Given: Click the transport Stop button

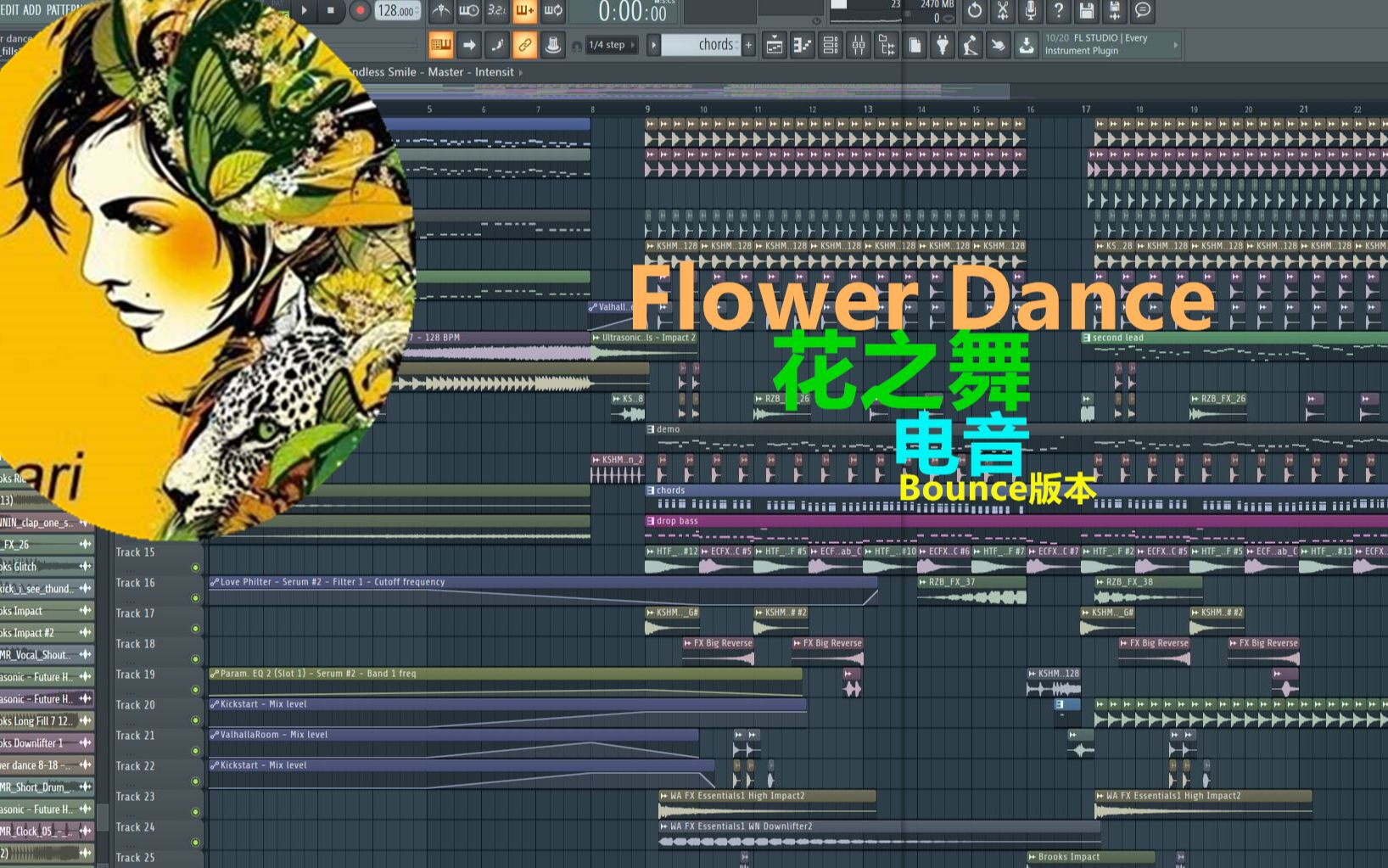Looking at the screenshot, I should pos(331,10).
